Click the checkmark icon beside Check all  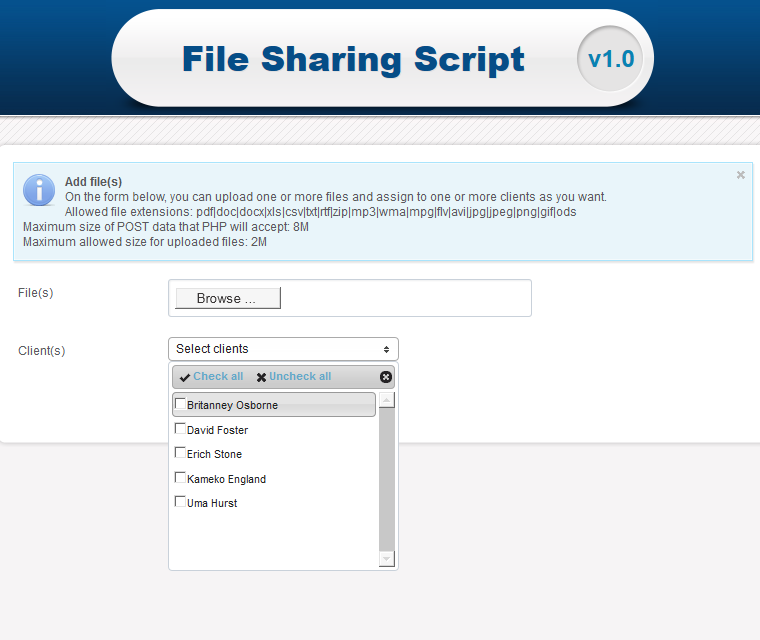coord(185,377)
